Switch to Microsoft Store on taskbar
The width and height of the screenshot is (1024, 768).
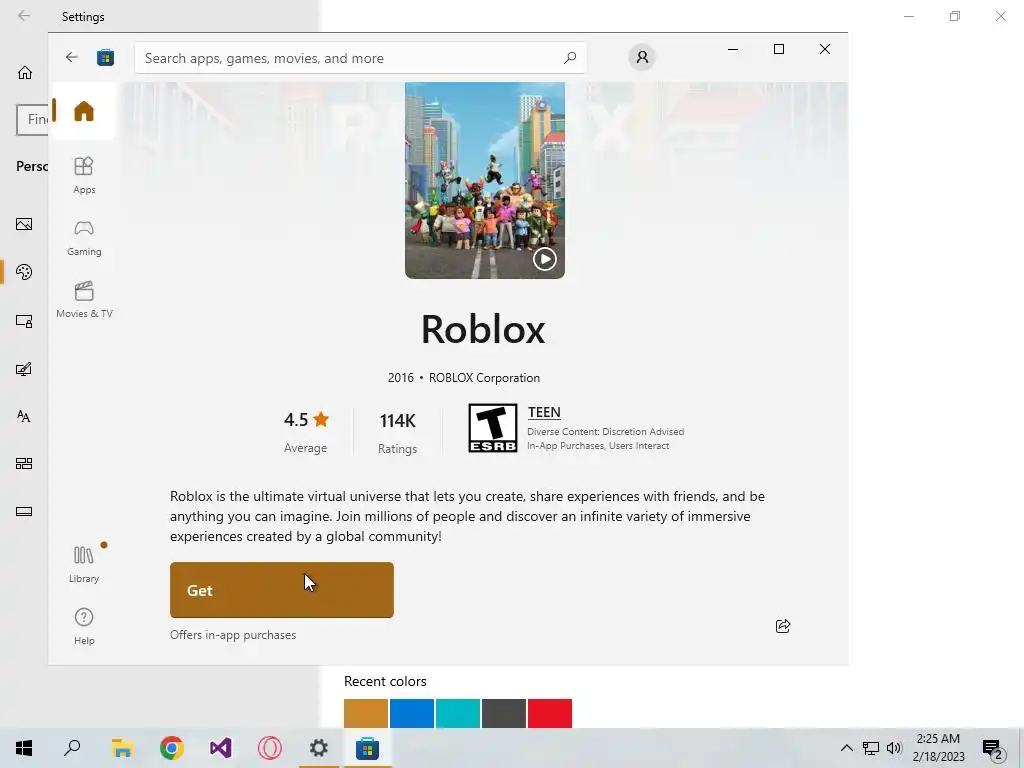pyautogui.click(x=368, y=748)
